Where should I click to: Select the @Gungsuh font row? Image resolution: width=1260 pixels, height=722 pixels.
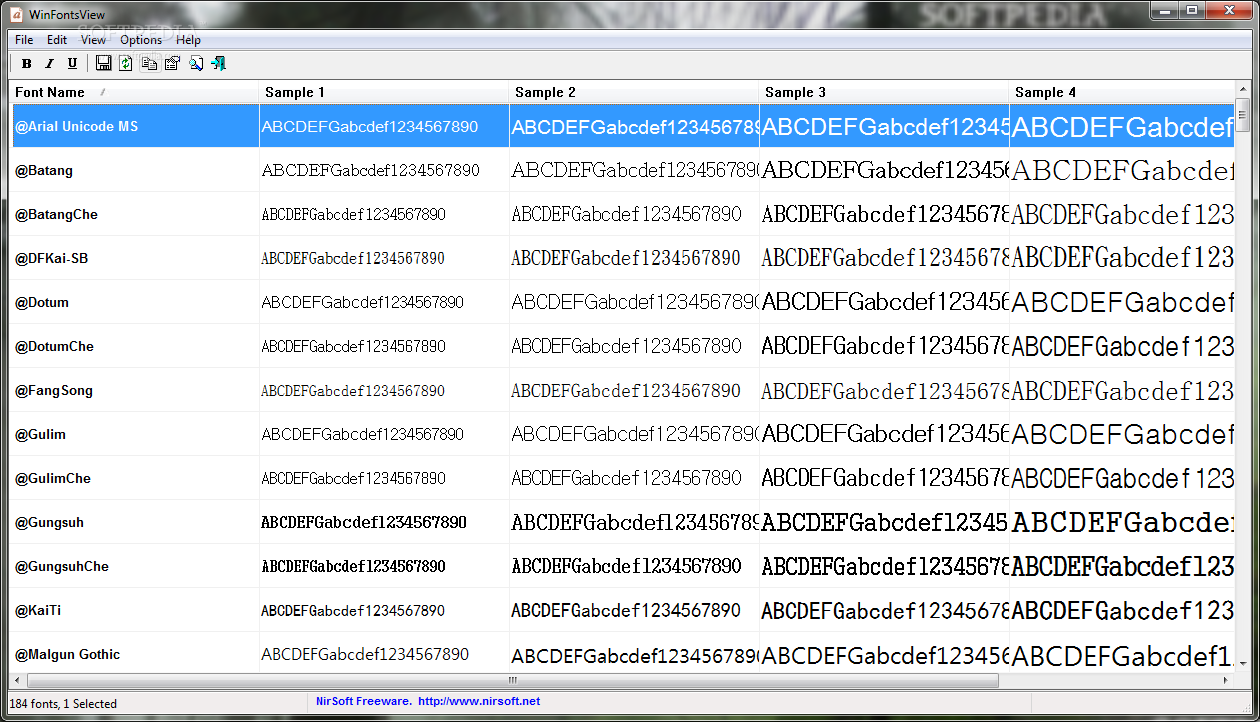(622, 522)
